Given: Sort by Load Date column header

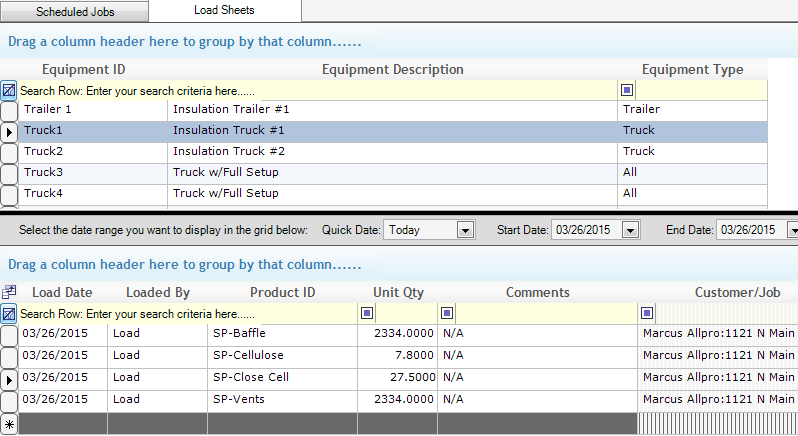Looking at the screenshot, I should tap(62, 292).
